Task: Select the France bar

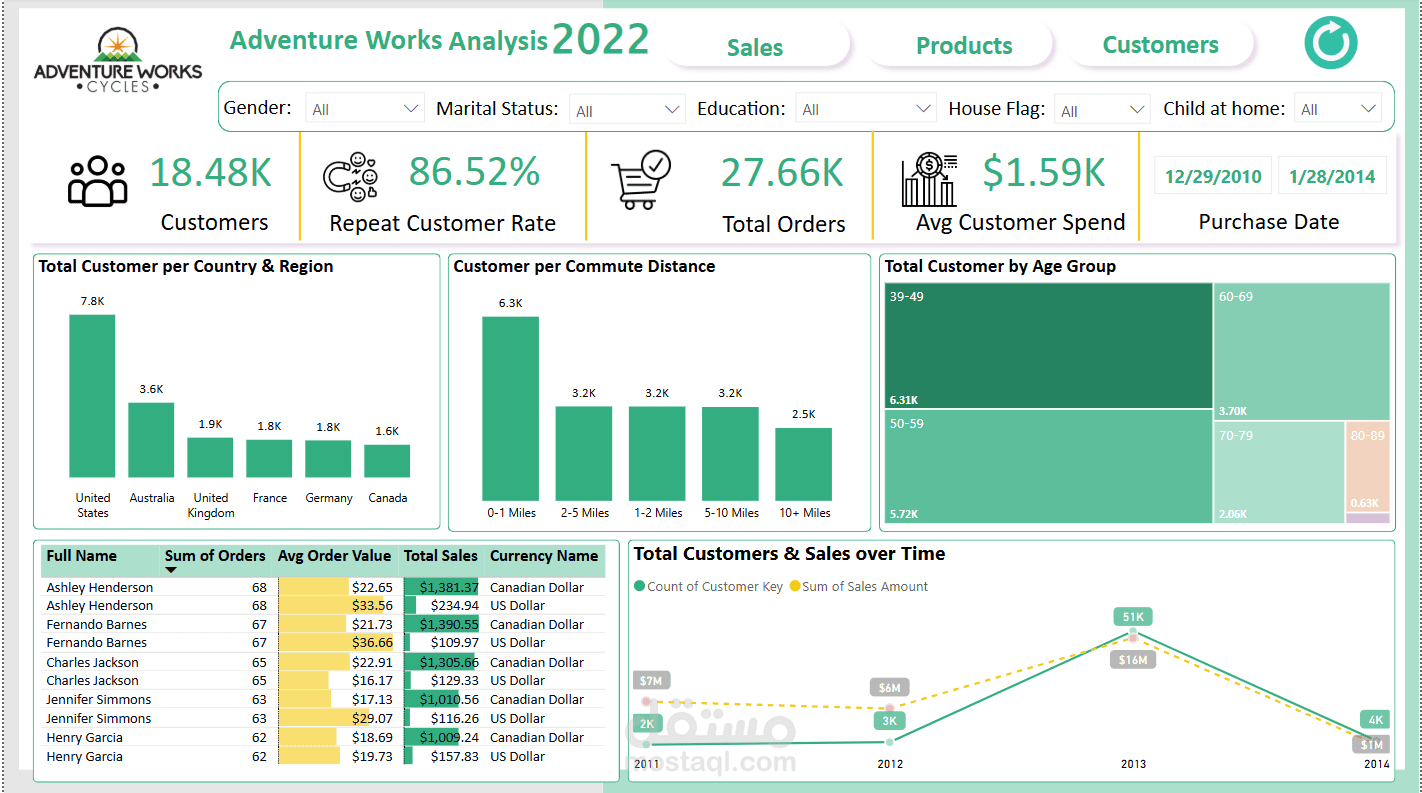Action: 269,458
